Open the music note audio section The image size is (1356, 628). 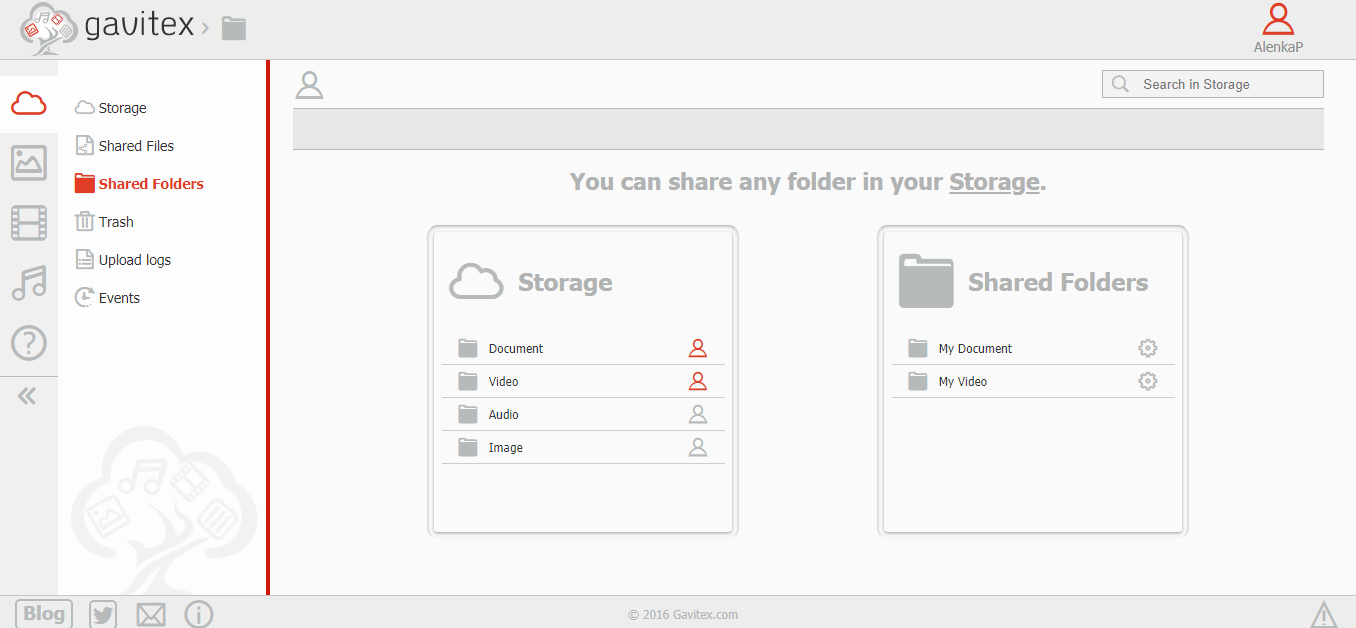tap(29, 283)
